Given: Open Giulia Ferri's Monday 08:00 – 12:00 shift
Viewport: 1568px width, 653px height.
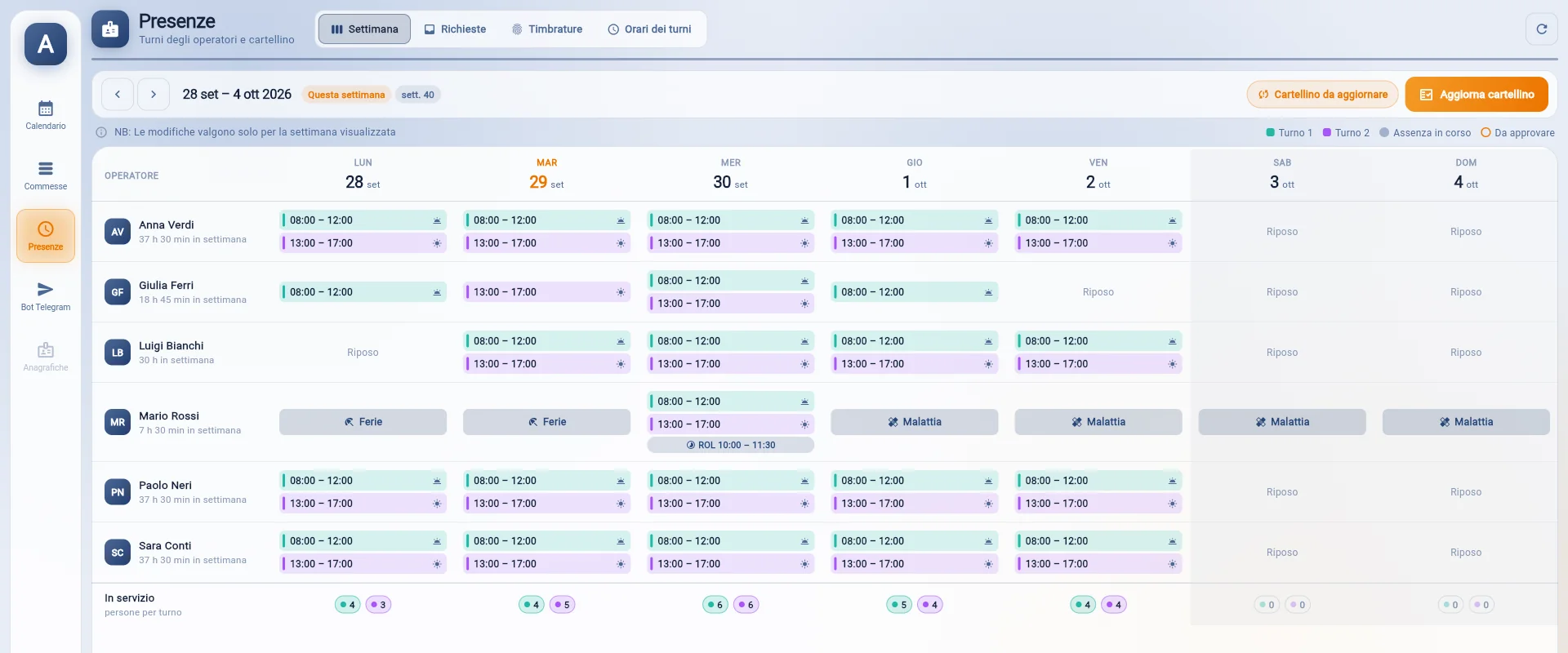Looking at the screenshot, I should pyautogui.click(x=363, y=292).
